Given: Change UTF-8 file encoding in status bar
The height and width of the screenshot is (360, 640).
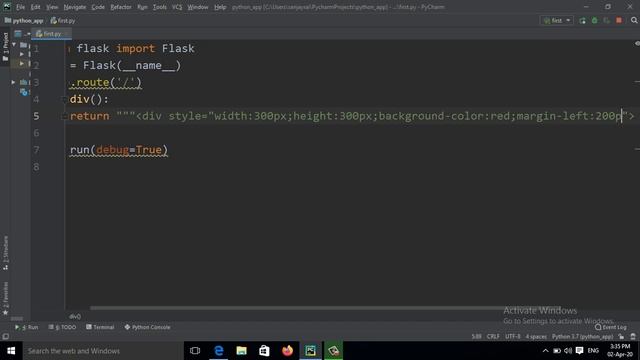Looking at the screenshot, I should coord(513,337).
